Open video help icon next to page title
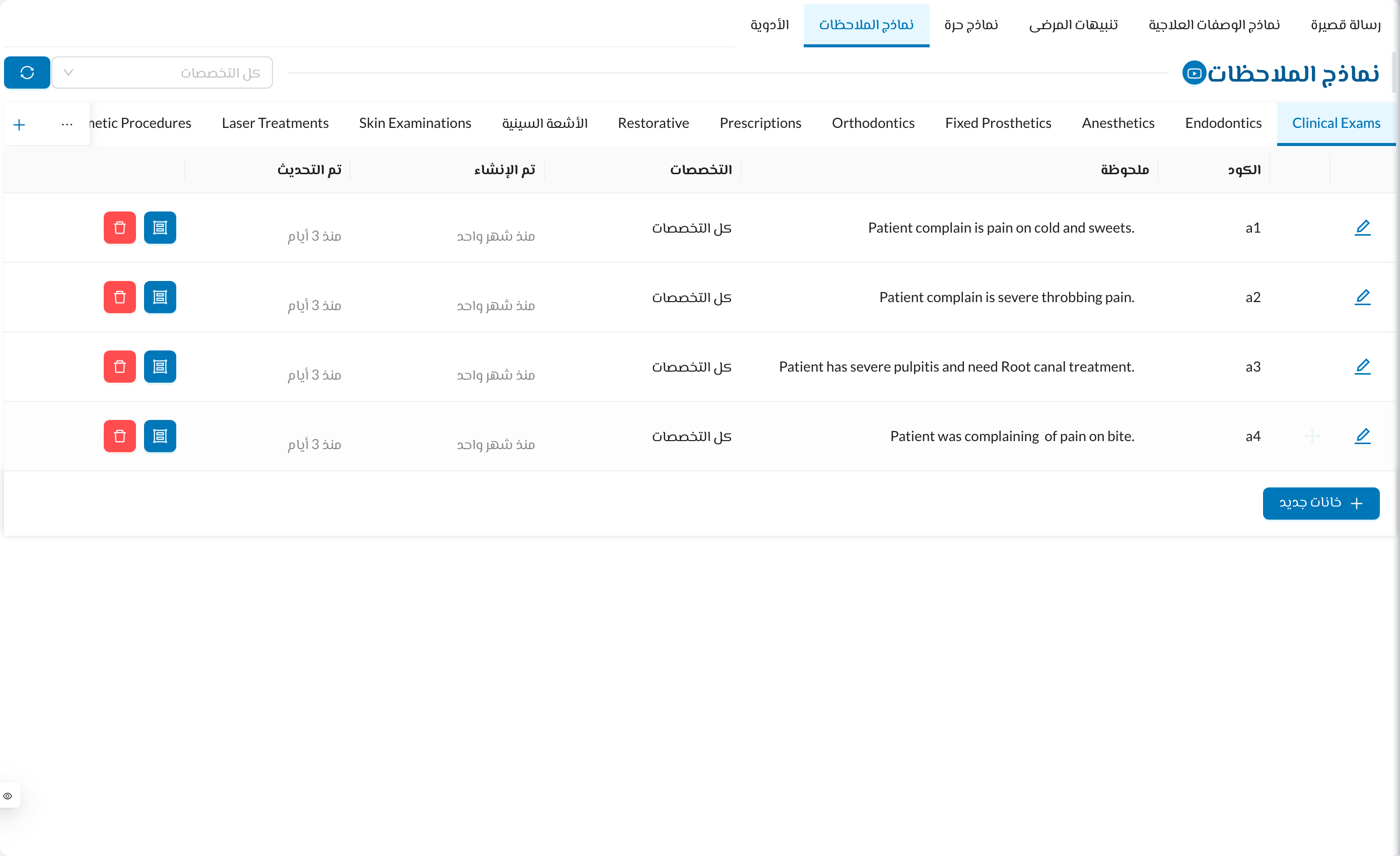Screen dimensions: 1400x856 pos(1194,74)
